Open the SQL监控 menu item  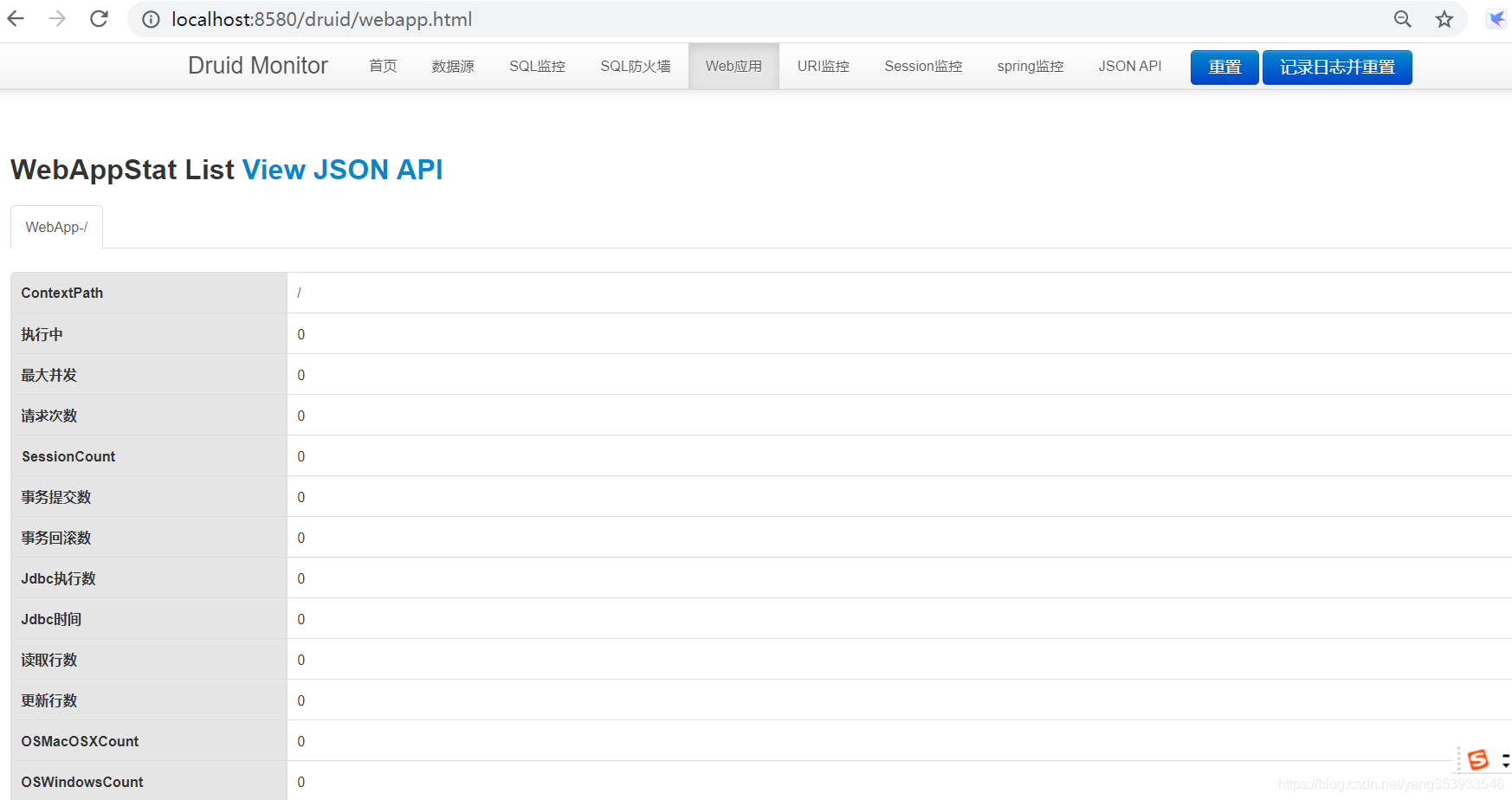click(537, 66)
